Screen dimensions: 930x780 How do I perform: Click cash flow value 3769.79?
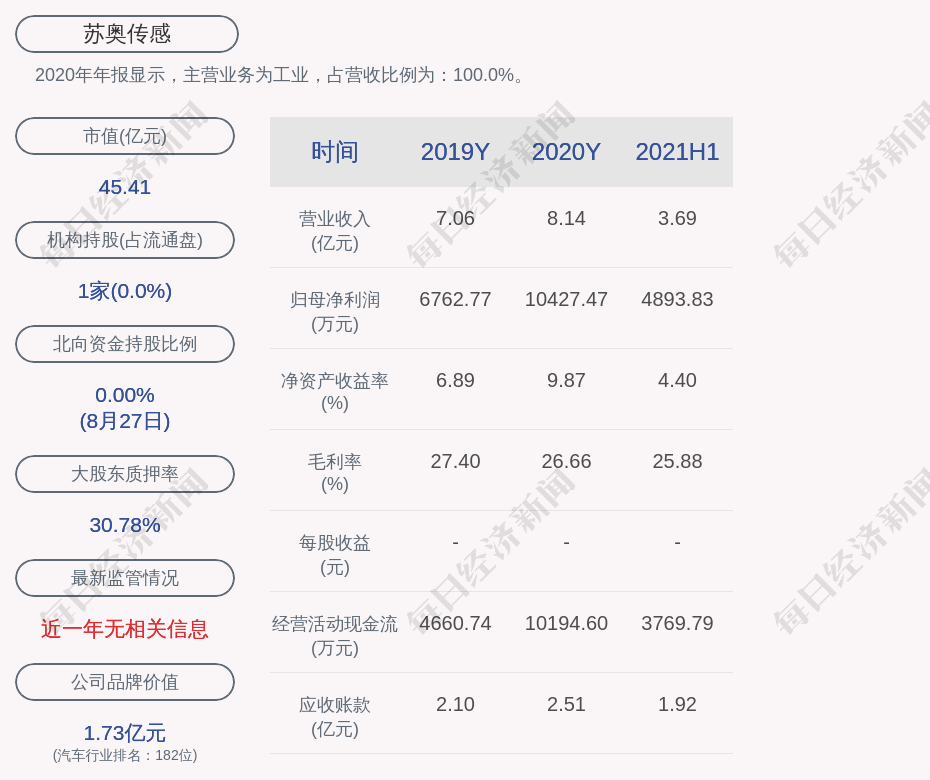tap(677, 623)
